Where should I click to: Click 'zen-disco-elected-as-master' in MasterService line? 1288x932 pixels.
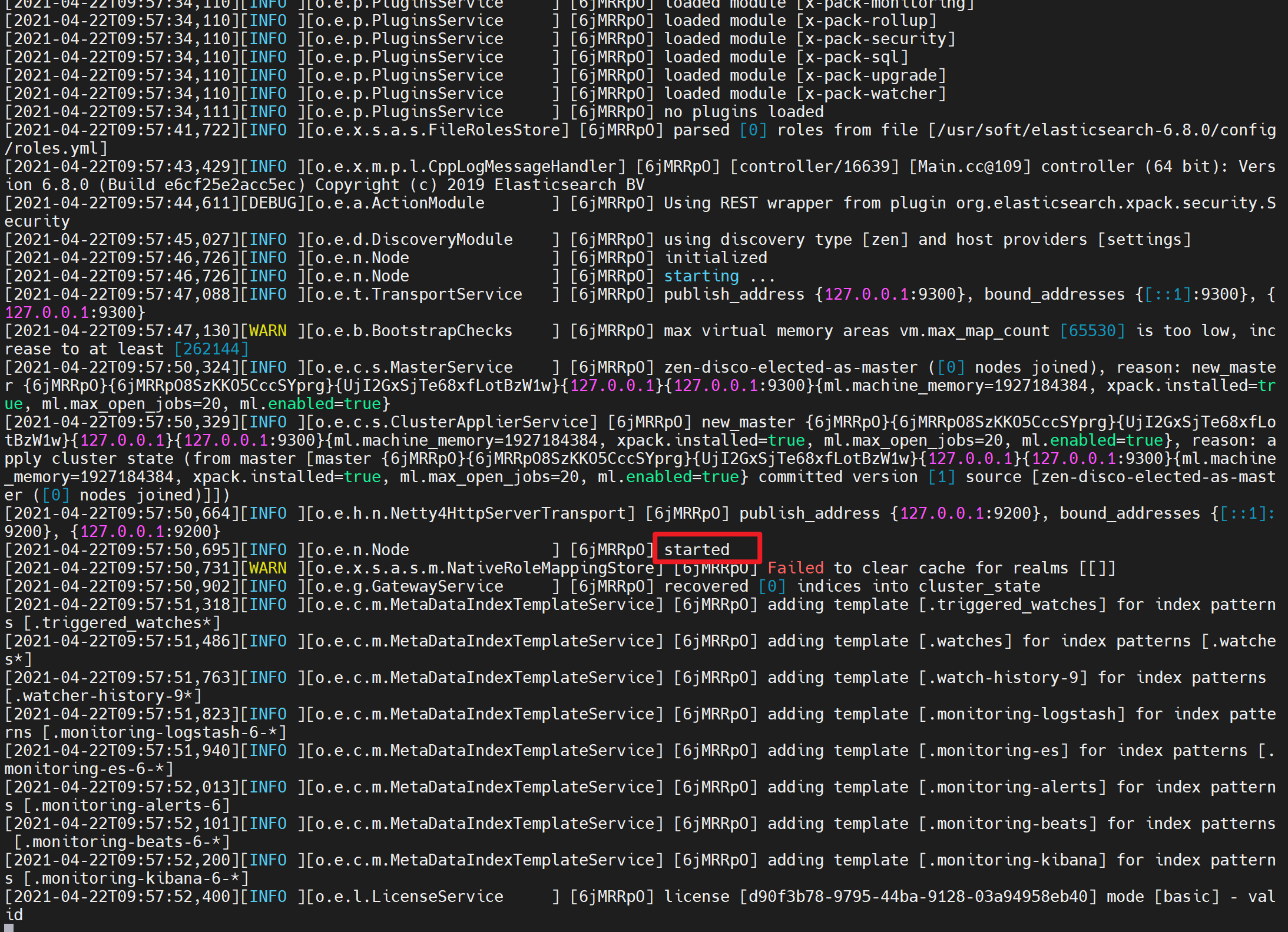coord(791,367)
